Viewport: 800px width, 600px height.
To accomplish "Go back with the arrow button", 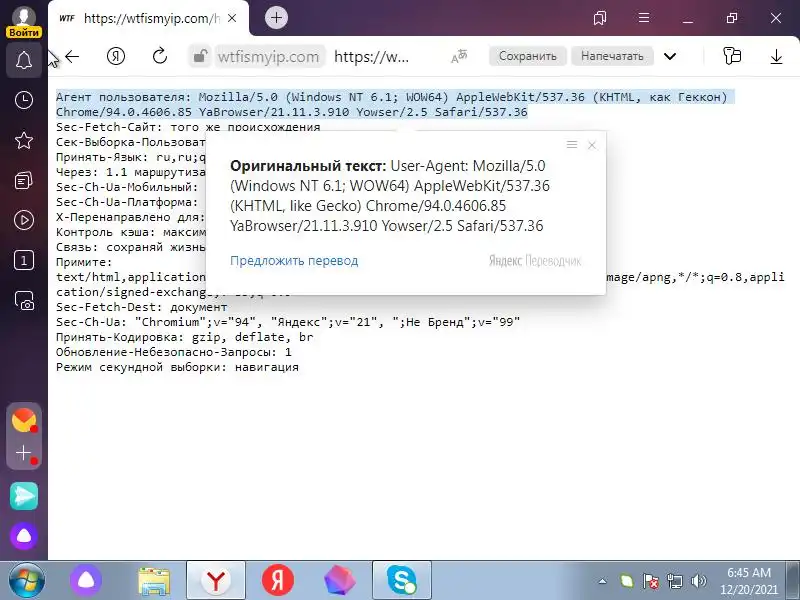I will 72,56.
